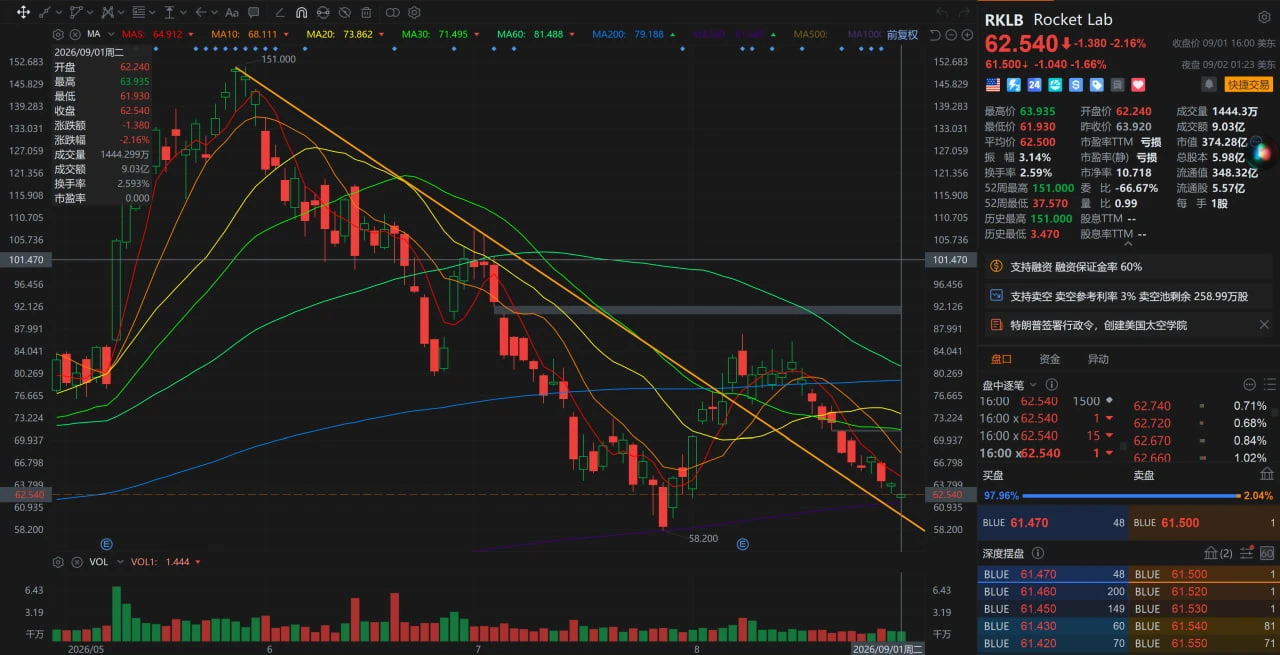This screenshot has width=1280, height=655.
Task: Toggle the magnet snap mode
Action: [301, 12]
